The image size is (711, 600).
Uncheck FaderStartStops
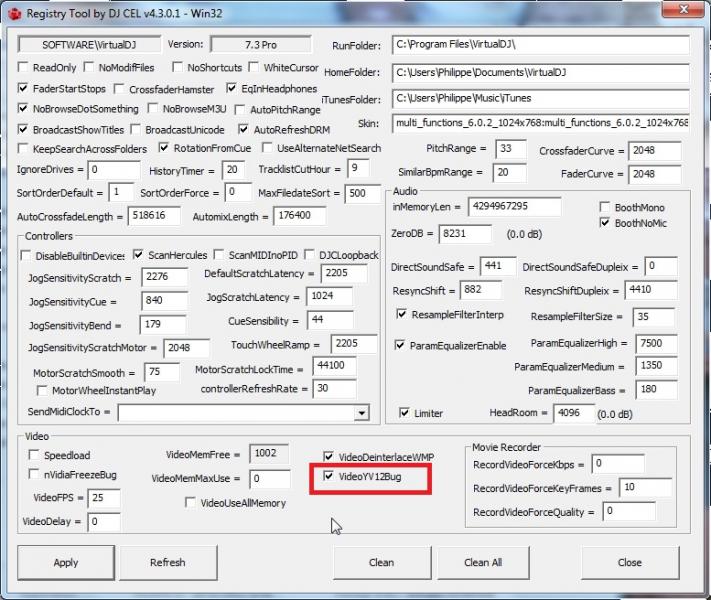point(23,88)
